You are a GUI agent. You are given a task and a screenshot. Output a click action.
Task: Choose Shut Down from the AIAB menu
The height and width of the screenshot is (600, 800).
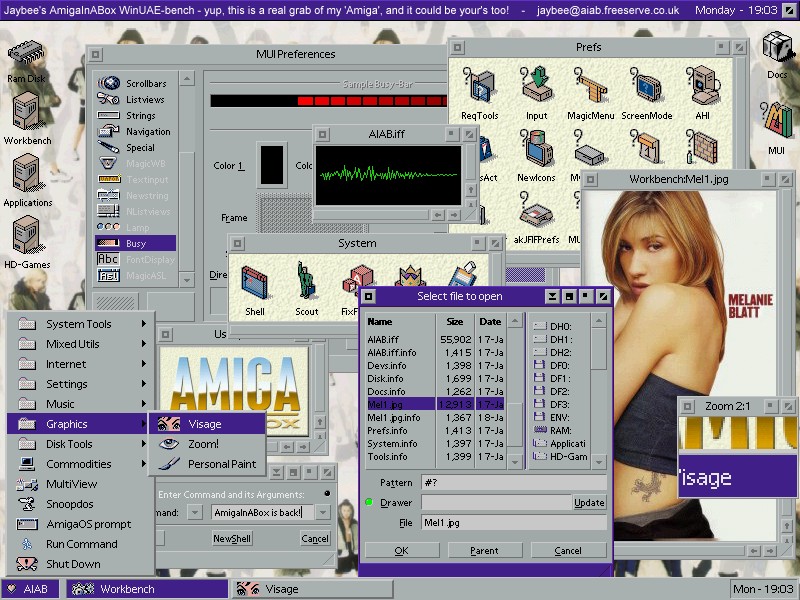(73, 564)
